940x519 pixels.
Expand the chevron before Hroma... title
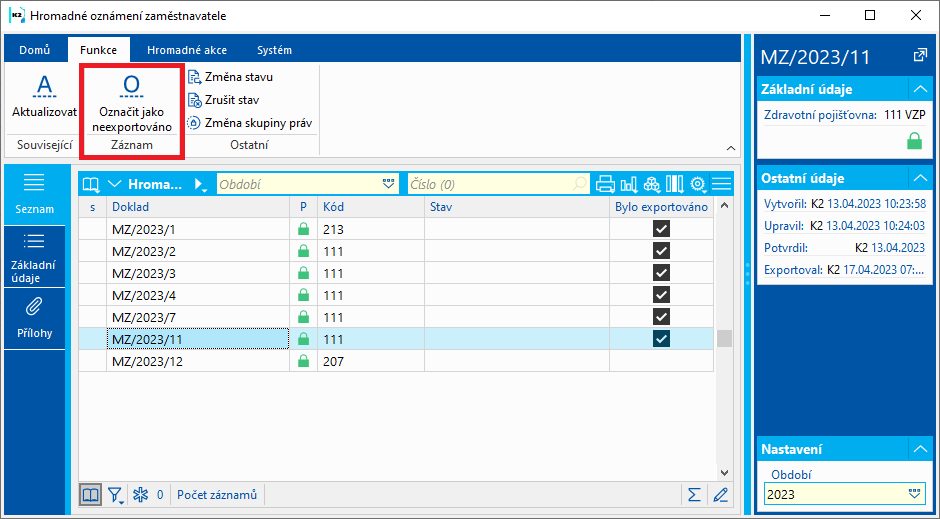coord(115,184)
